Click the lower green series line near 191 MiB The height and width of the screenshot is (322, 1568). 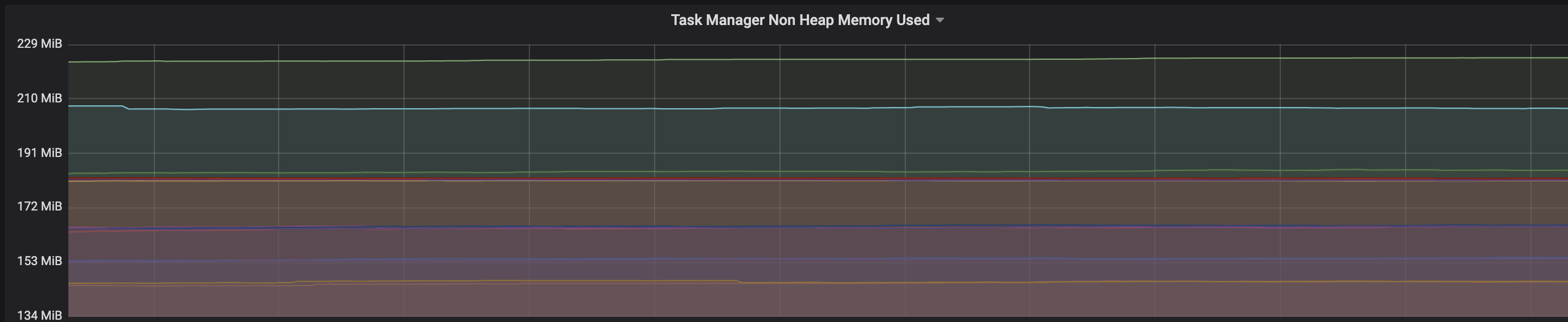coord(791,172)
